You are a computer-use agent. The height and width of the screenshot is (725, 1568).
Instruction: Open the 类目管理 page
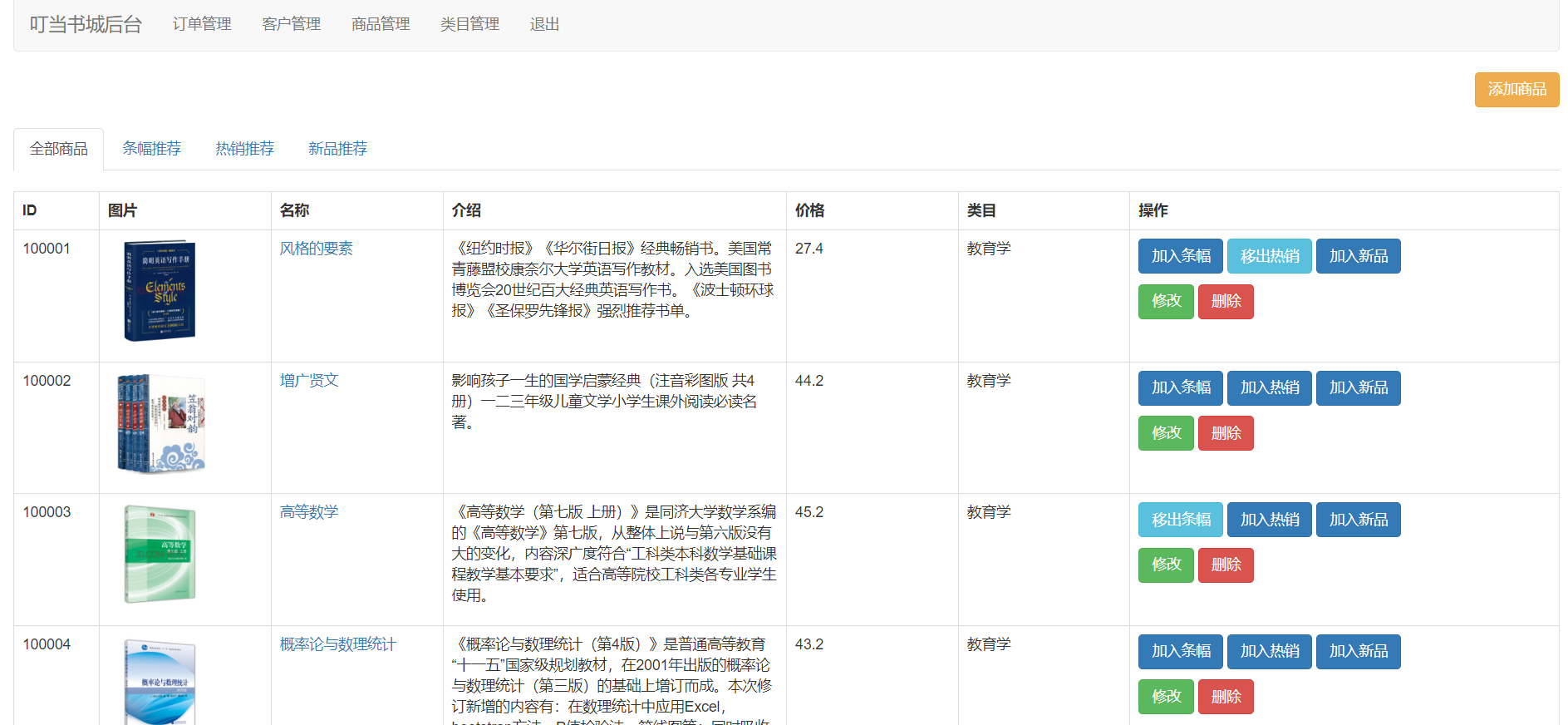click(x=469, y=24)
